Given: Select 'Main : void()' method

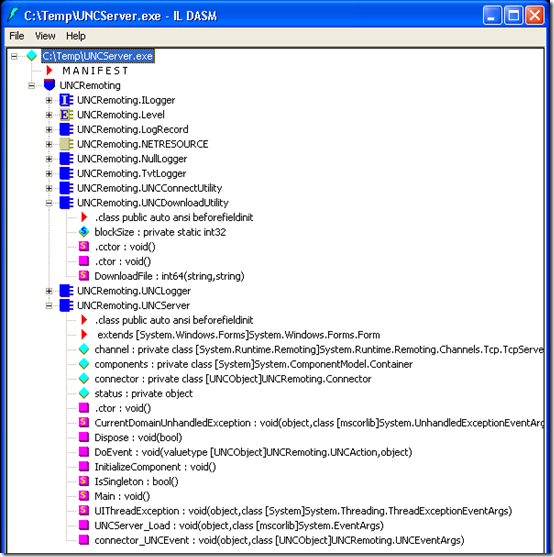Looking at the screenshot, I should (122, 496).
